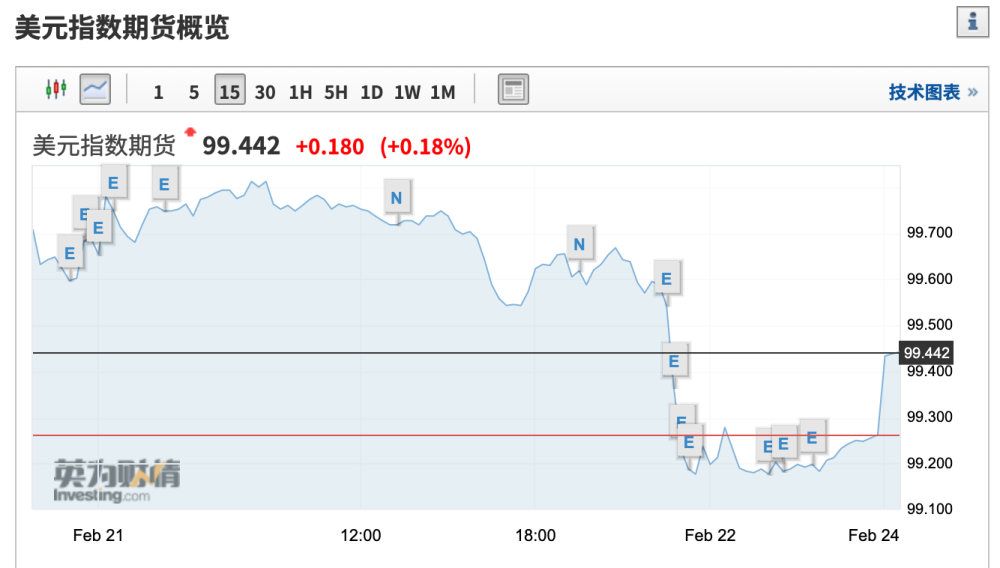Click the N news marker after 18:00
This screenshot has height=568, width=1000.
click(579, 244)
